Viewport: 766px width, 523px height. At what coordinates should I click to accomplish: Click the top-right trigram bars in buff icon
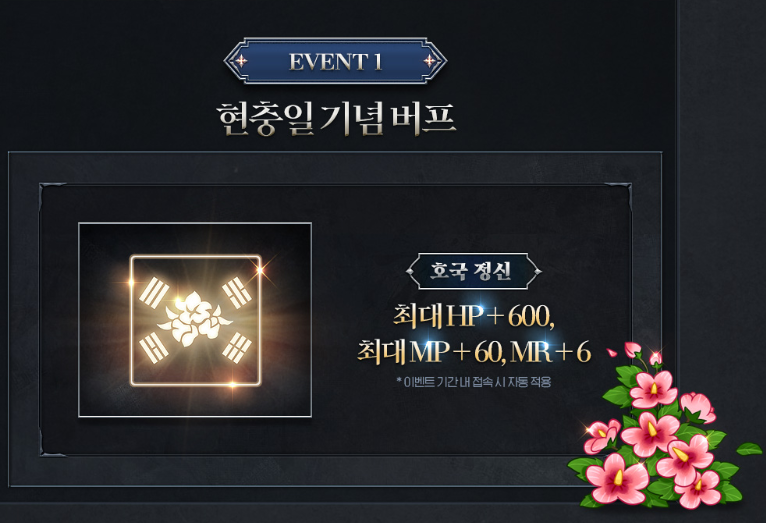click(237, 293)
